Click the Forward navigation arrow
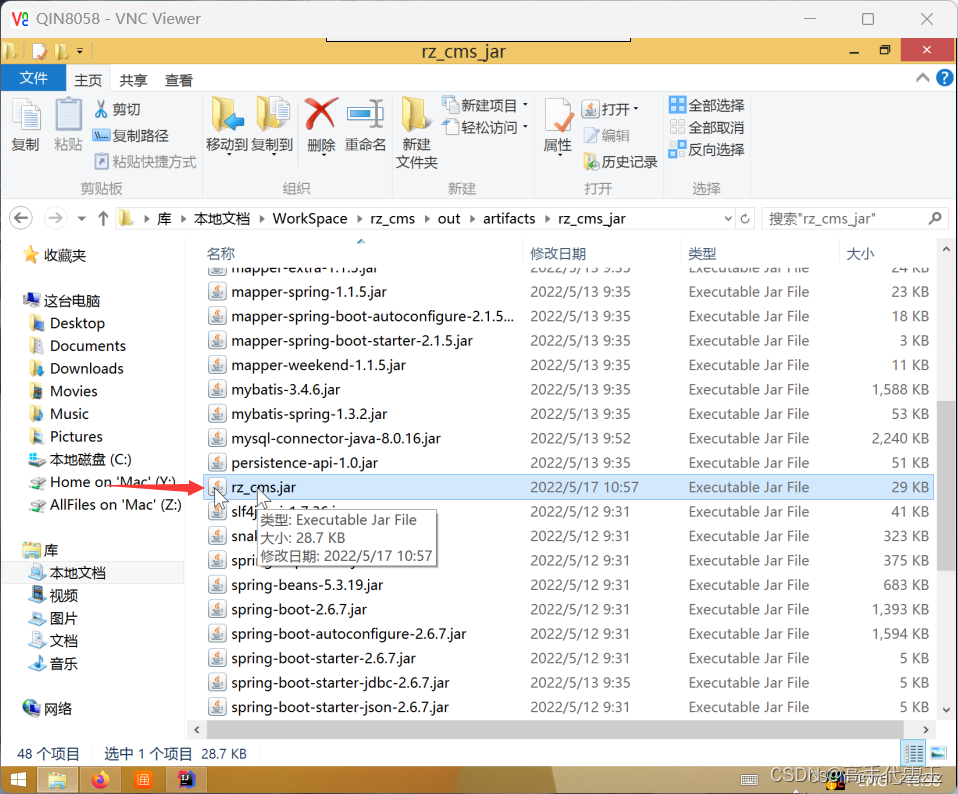Screen dimensions: 958x794 tap(55, 218)
